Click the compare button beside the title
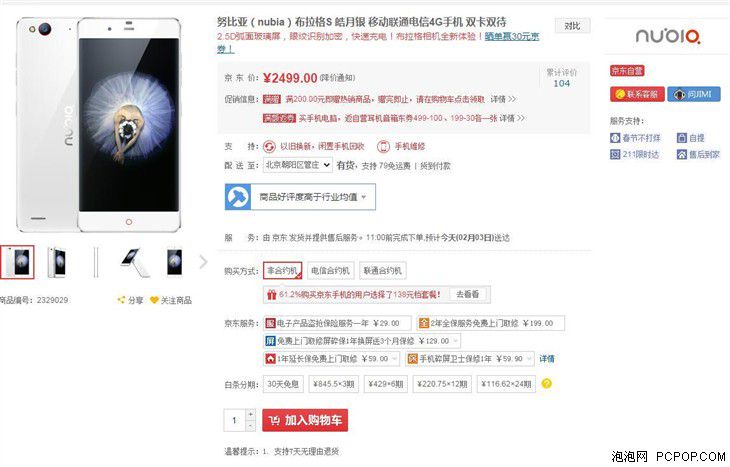Screen dimensions: 730x467 (x=572, y=26)
